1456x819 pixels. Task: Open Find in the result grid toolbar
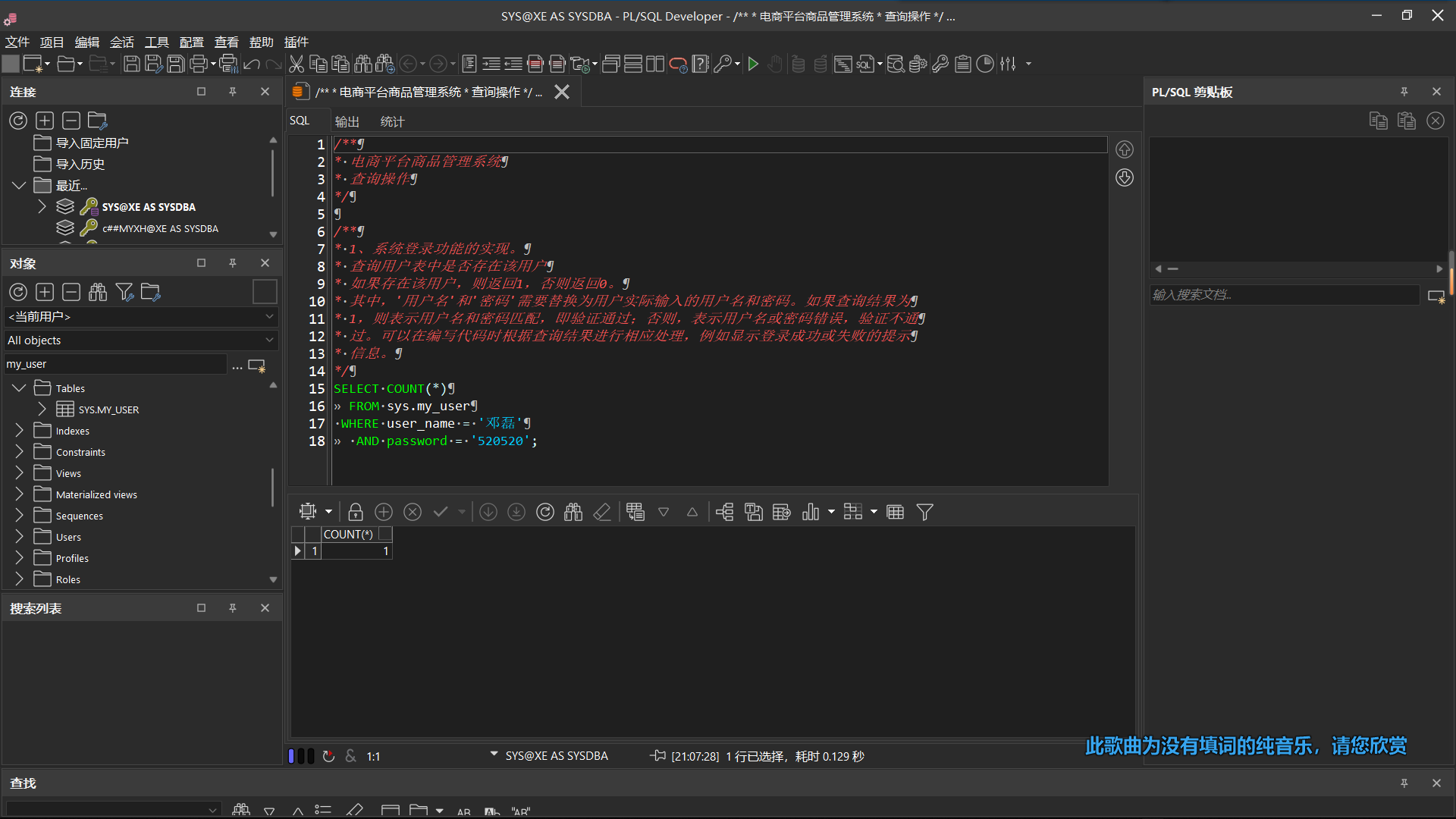click(x=573, y=512)
